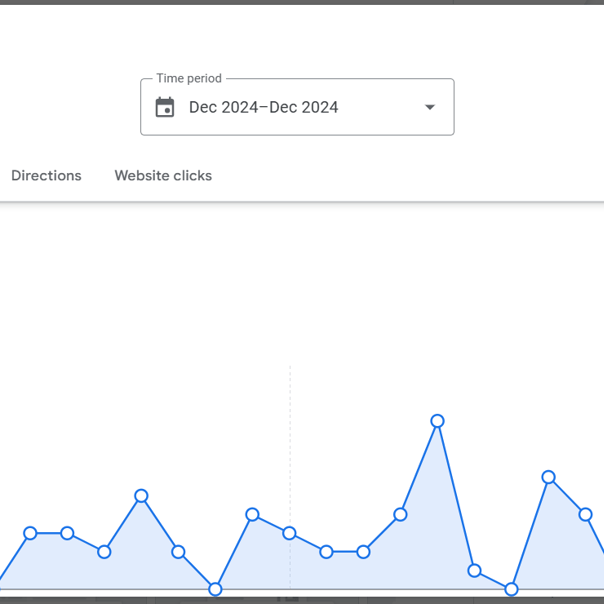Select the tallest peak data point on chart
This screenshot has width=604, height=604.
pos(437,421)
